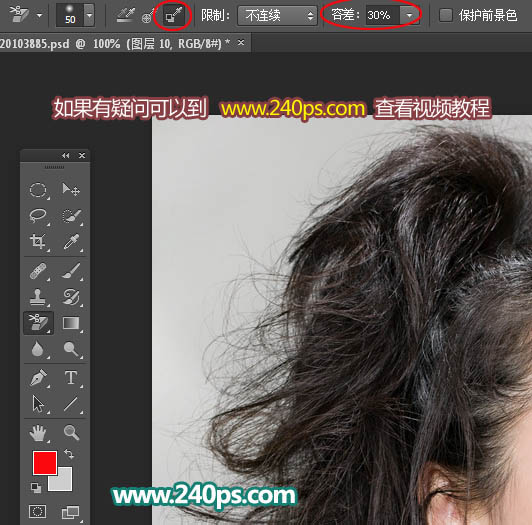Select the Zoom tool
The width and height of the screenshot is (532, 525).
pyautogui.click(x=71, y=433)
